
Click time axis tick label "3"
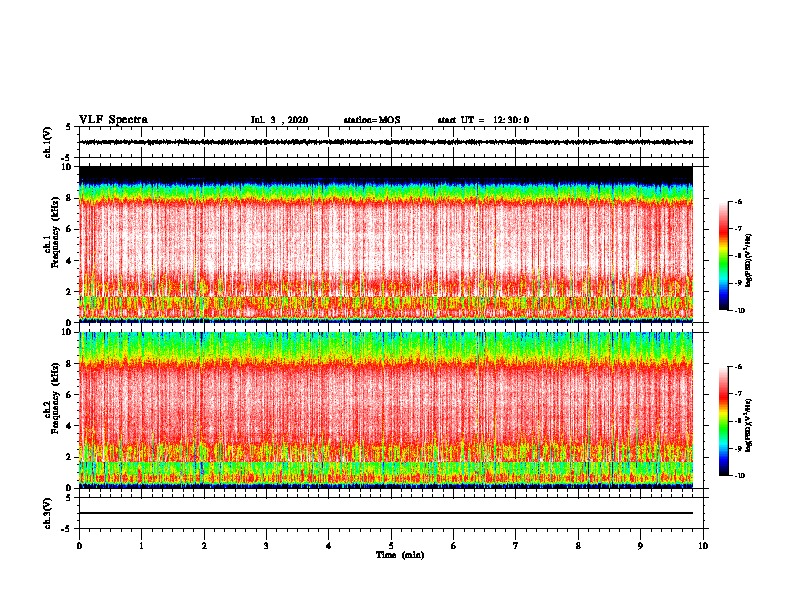[266, 546]
